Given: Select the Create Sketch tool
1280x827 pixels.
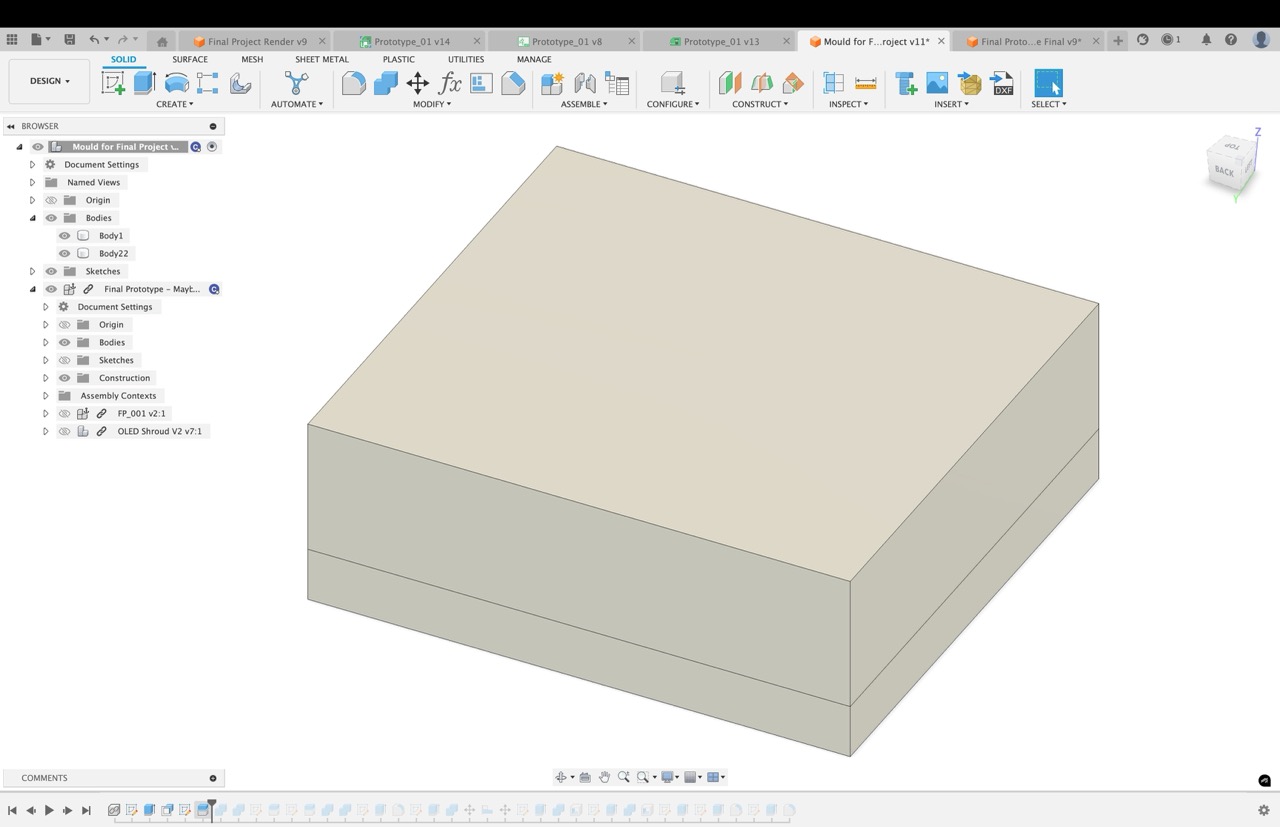Looking at the screenshot, I should click(x=113, y=83).
